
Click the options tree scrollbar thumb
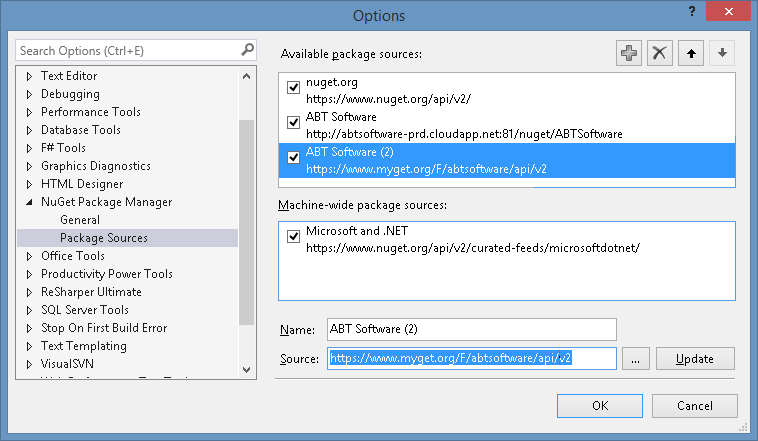[x=247, y=222]
